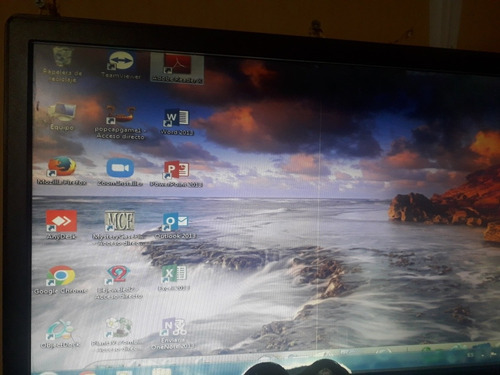Click the Google Chrome desktop icon
The width and height of the screenshot is (500, 375).
(61, 280)
